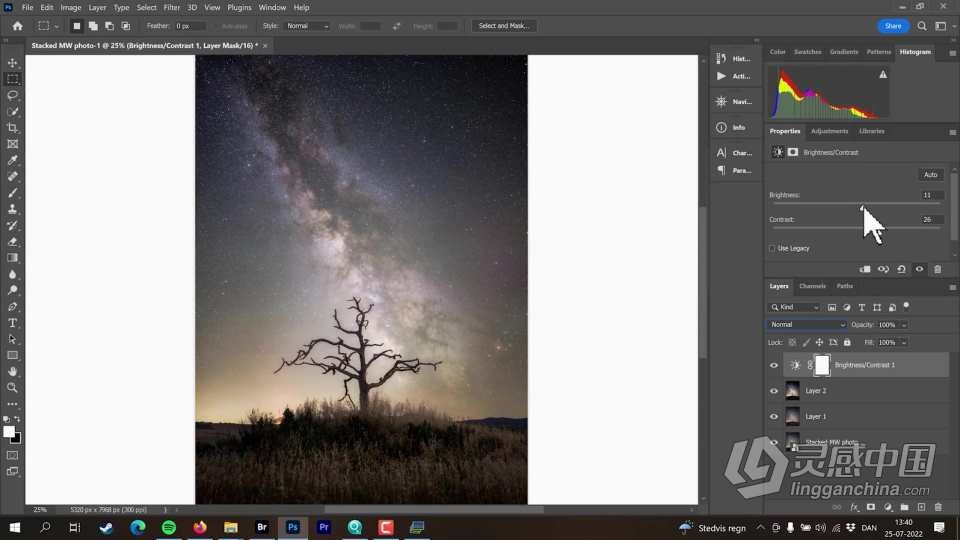Open the tool preset picker dropdown
The width and height of the screenshot is (960, 540).
(x=48, y=26)
